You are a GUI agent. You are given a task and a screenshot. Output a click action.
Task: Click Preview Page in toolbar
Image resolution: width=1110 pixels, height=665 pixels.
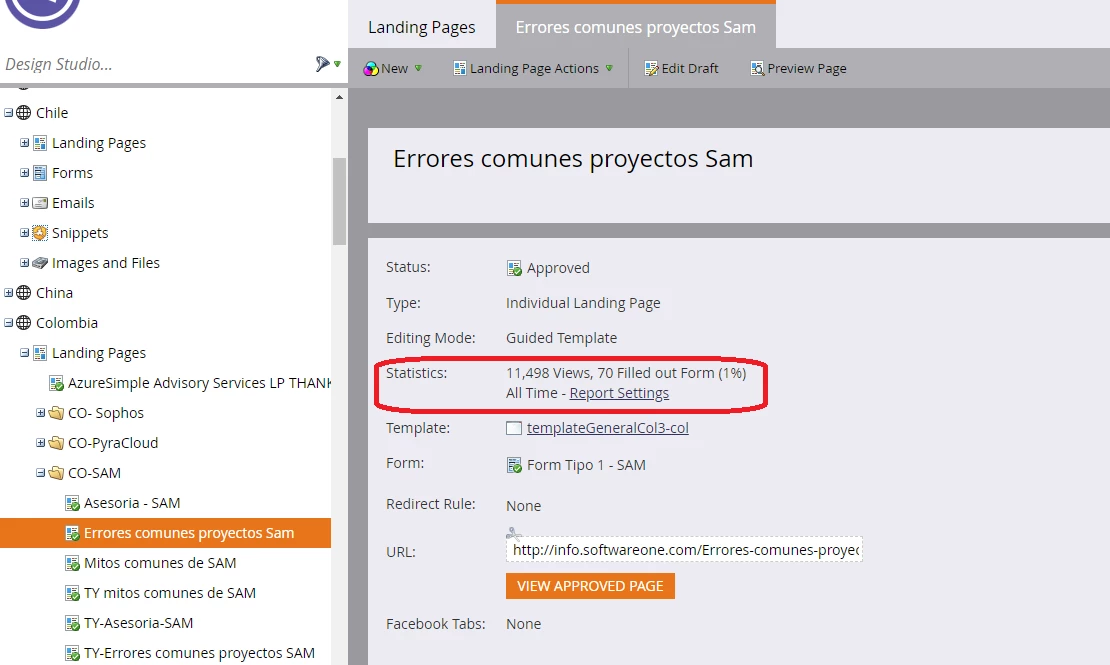coord(799,69)
